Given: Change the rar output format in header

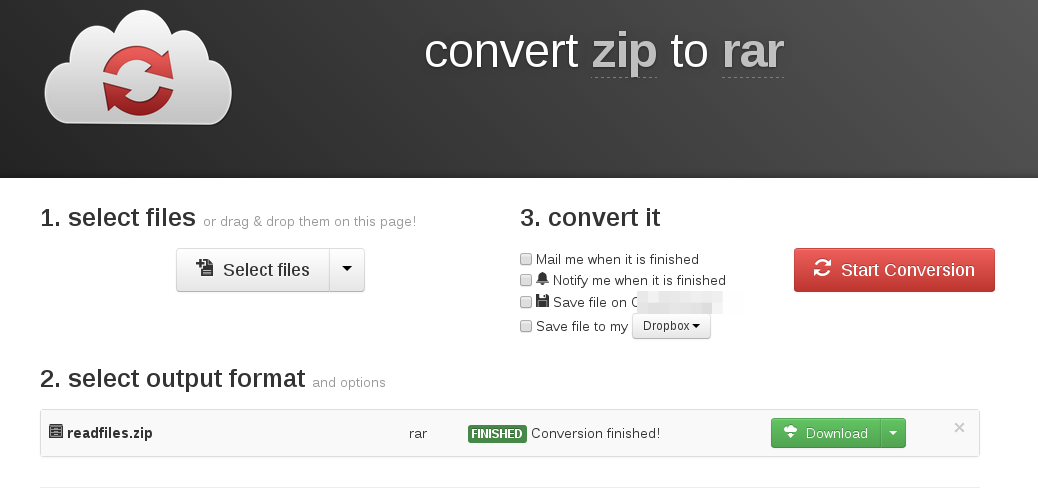Looking at the screenshot, I should pos(752,52).
